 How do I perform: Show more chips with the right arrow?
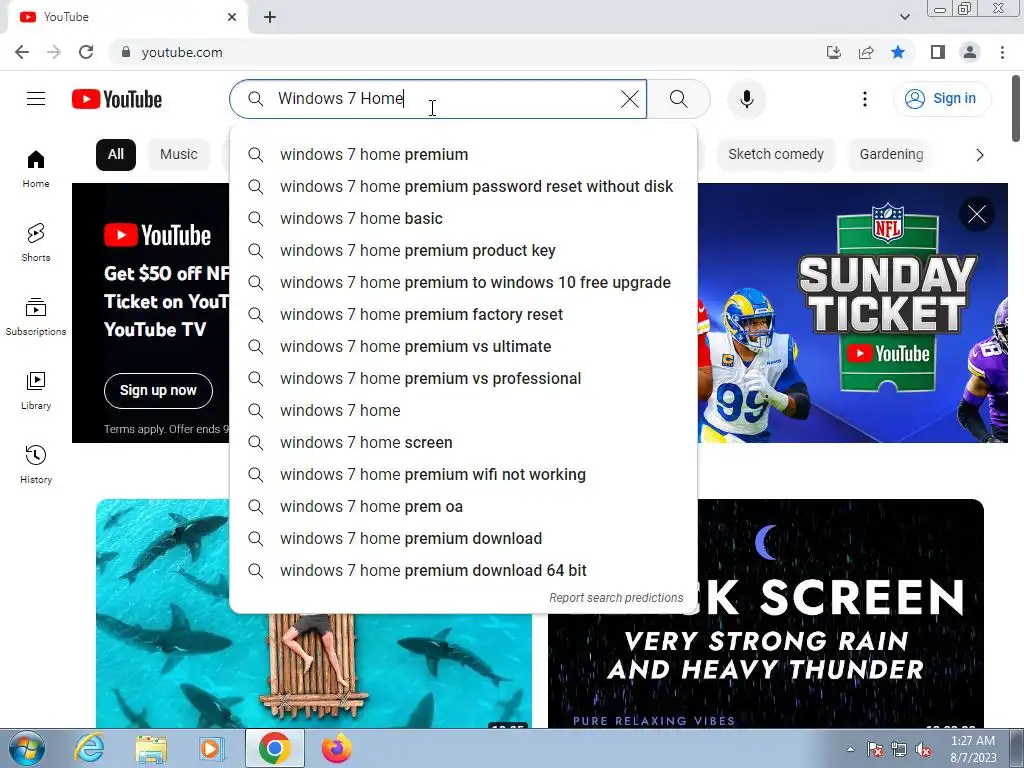click(980, 155)
